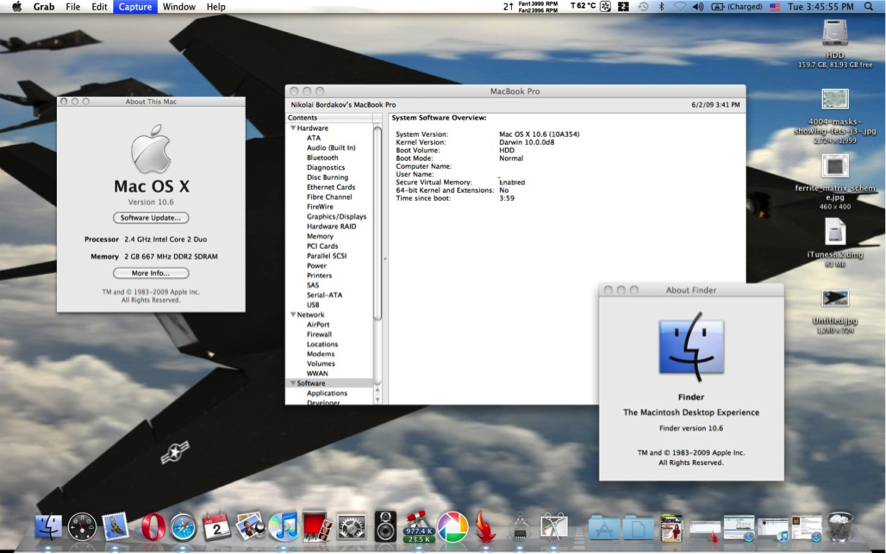Viewport: 886px width, 554px height.
Task: Click the Time Machine menu bar icon
Action: click(643, 7)
